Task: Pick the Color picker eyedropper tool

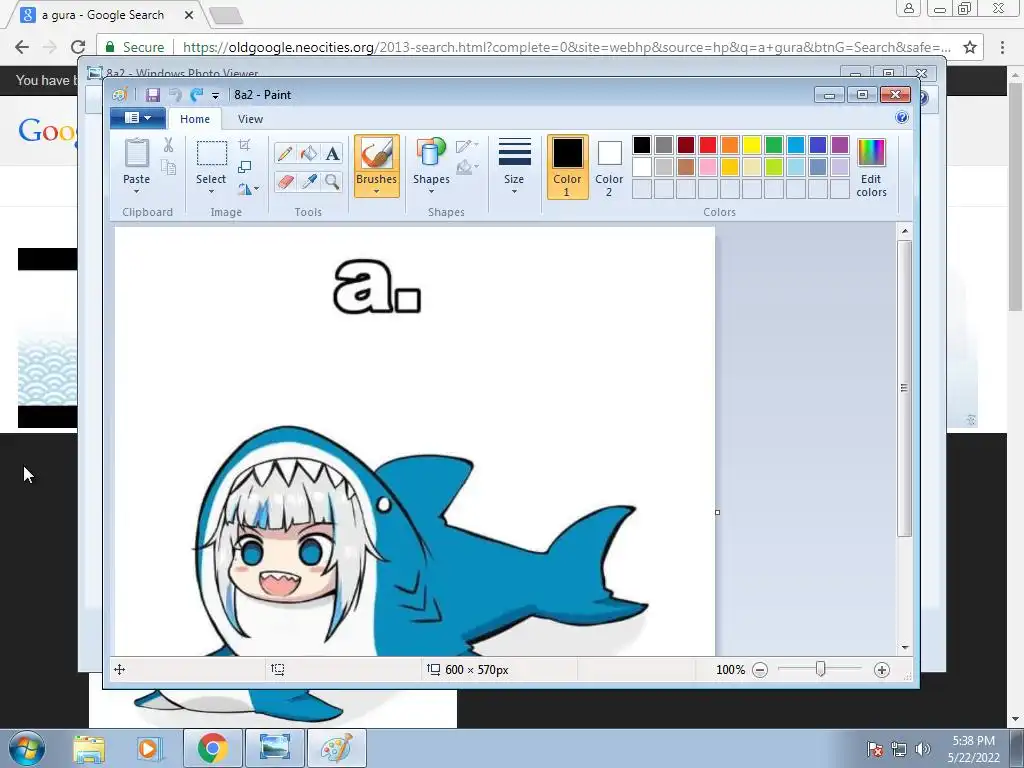Action: (x=308, y=181)
